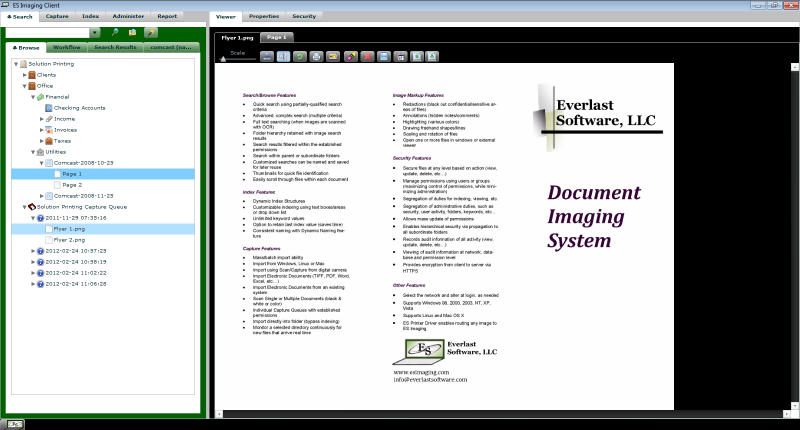Viewport: 800px width, 430px height.
Task: Open the search box dropdown arrow
Action: (x=95, y=33)
